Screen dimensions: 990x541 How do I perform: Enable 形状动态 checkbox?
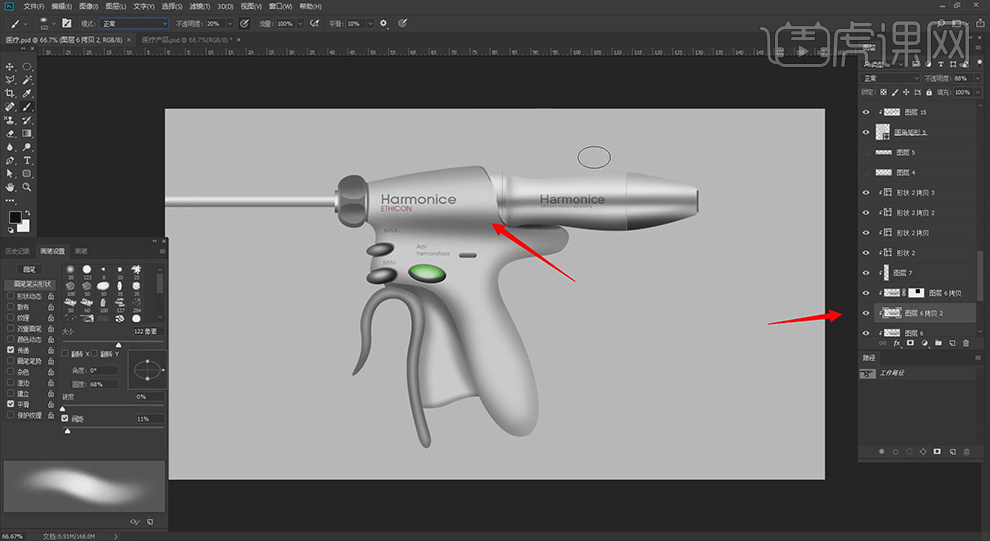11,295
